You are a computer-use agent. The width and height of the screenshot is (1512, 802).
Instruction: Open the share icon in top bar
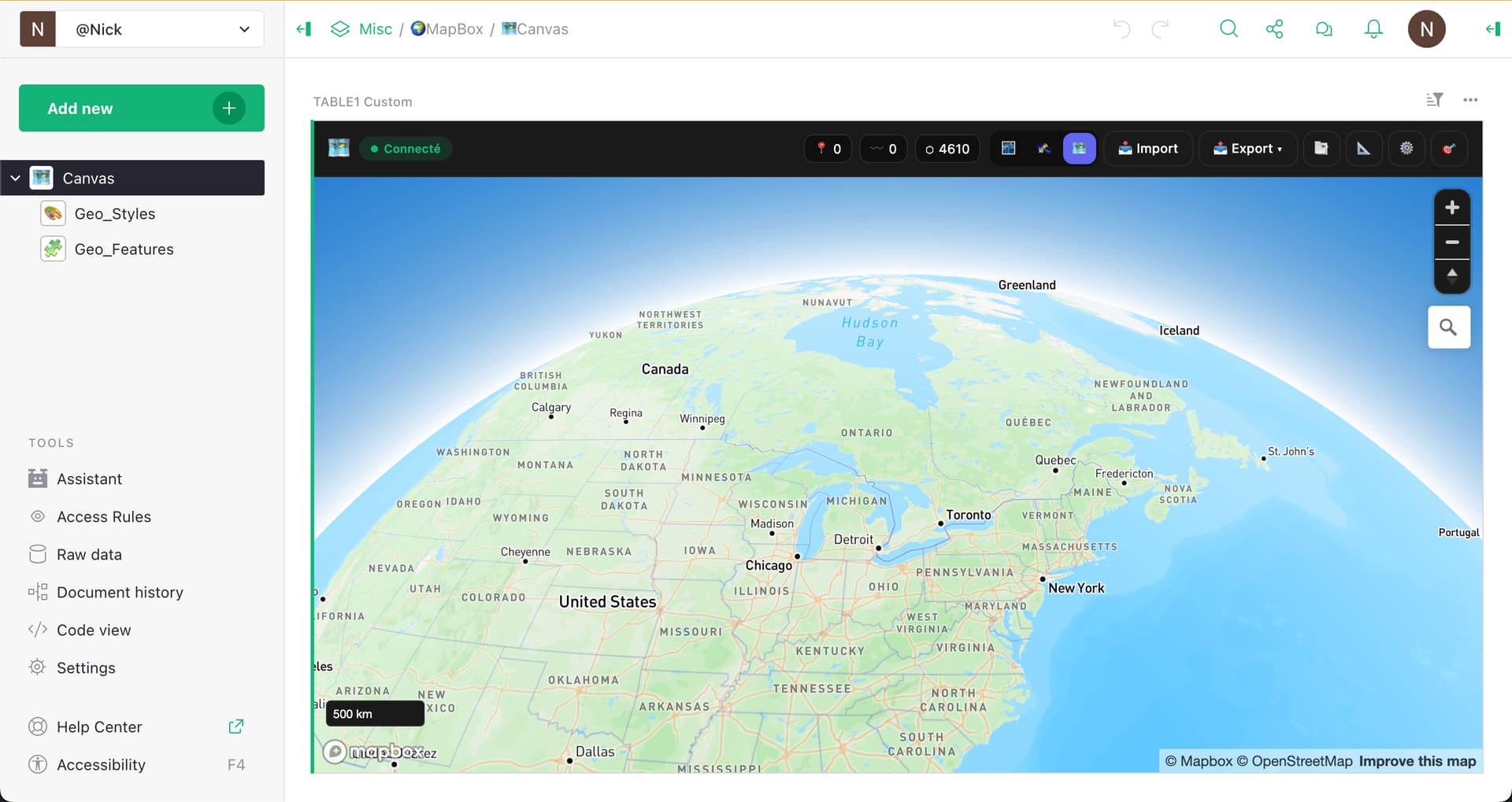coord(1274,29)
